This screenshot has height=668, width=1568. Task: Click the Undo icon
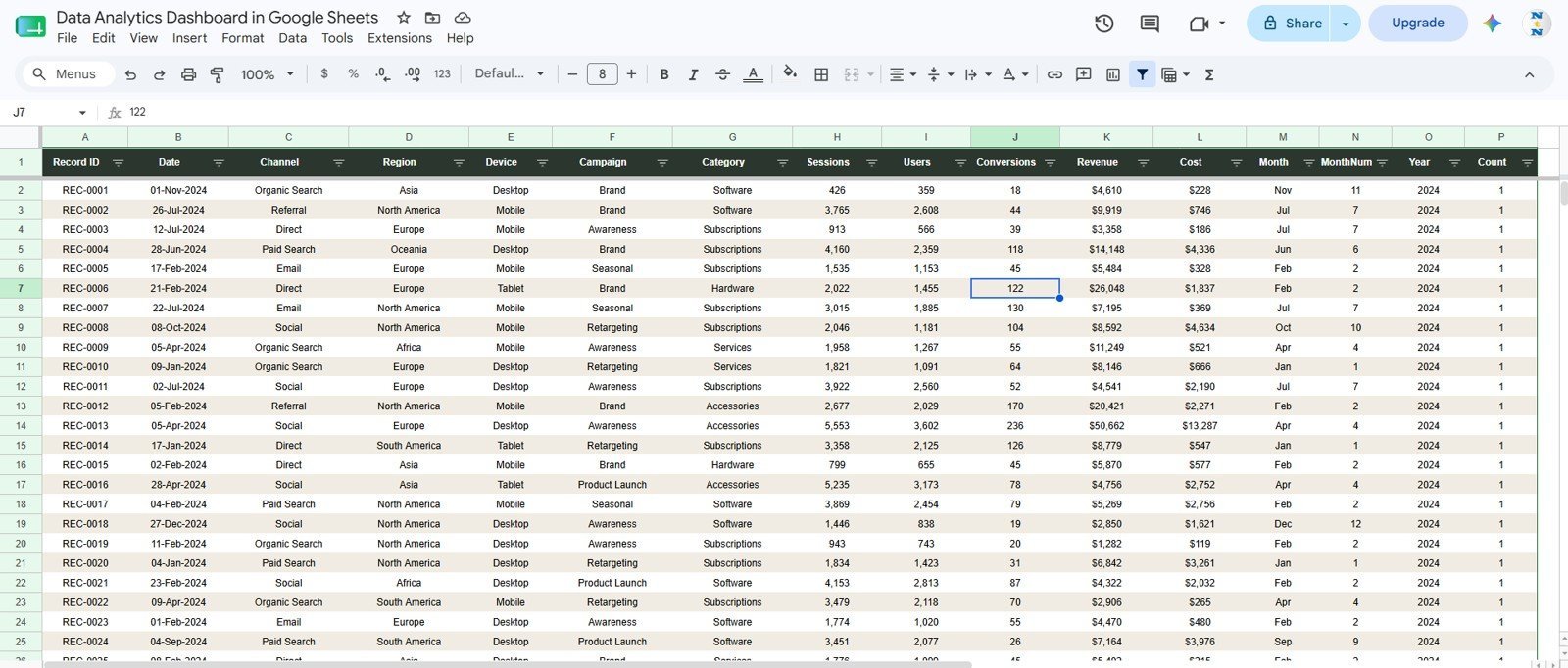[130, 74]
